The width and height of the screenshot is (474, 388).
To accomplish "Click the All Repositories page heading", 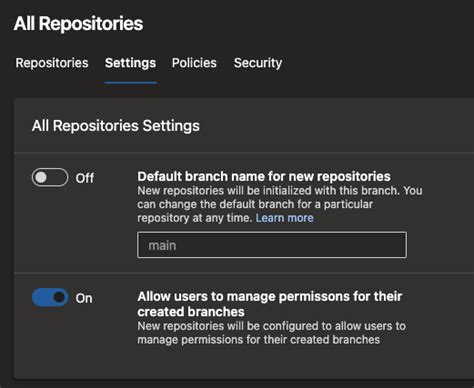I will coord(78,24).
